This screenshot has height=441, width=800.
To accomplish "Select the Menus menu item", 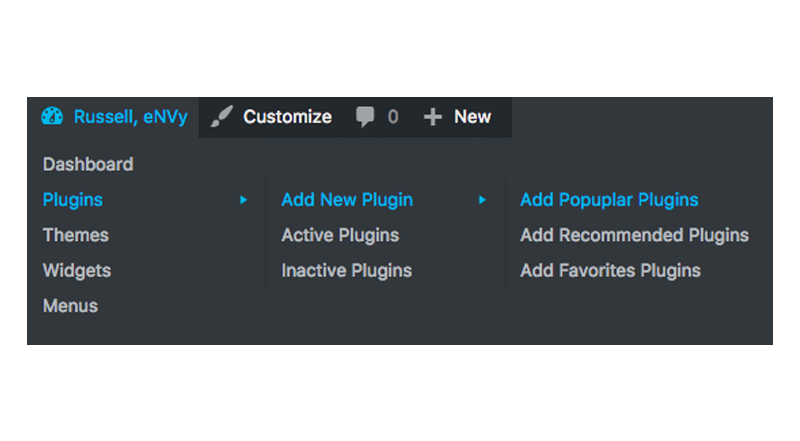I will point(70,306).
